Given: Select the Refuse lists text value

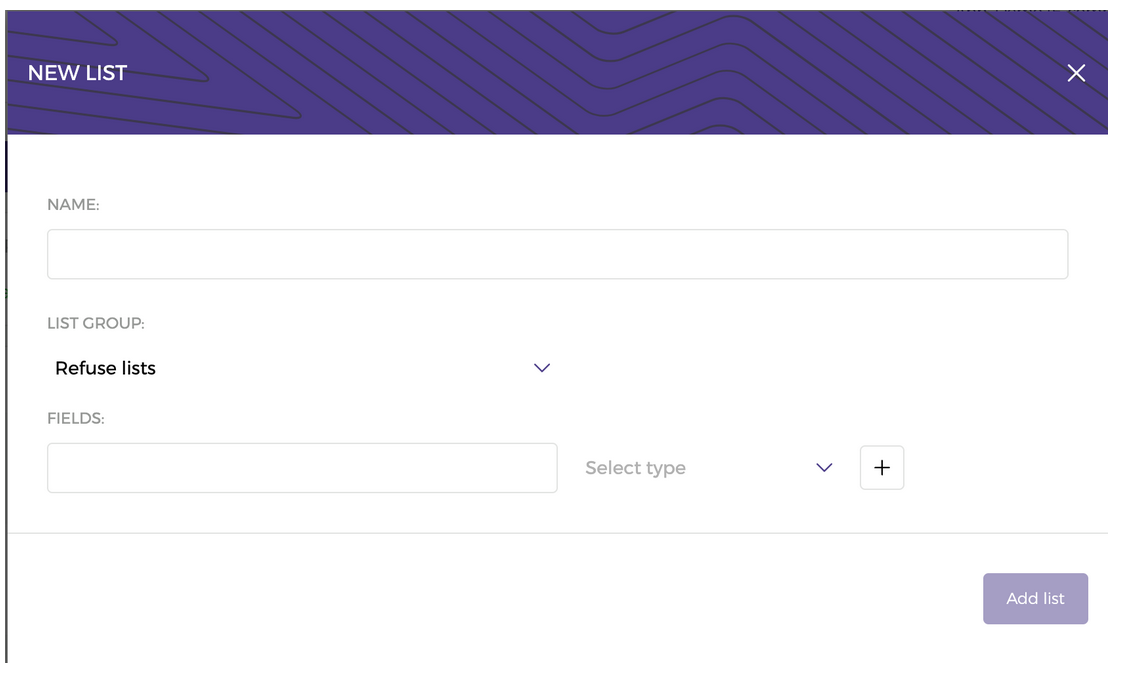Looking at the screenshot, I should point(105,368).
